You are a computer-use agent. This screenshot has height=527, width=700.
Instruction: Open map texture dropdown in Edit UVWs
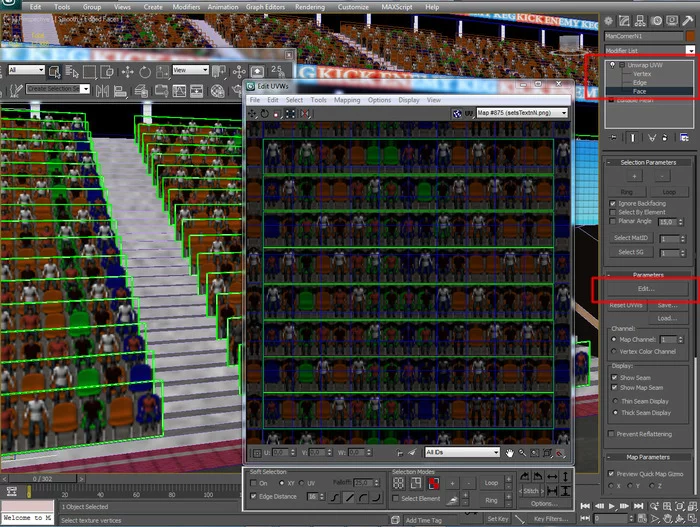[x=522, y=113]
